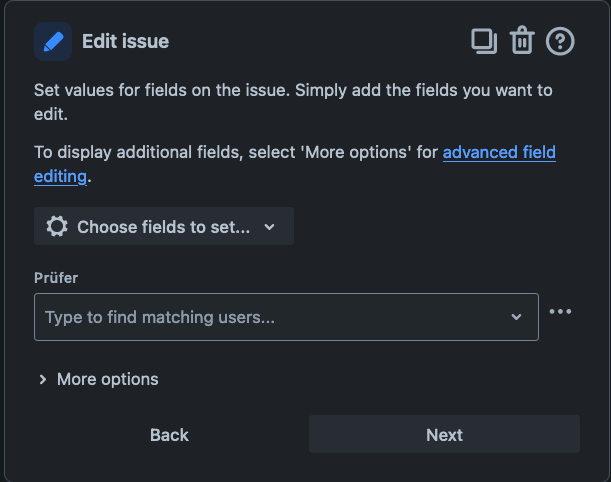Click the gear icon beside Choose fields
The image size is (611, 482).
pyautogui.click(x=57, y=227)
